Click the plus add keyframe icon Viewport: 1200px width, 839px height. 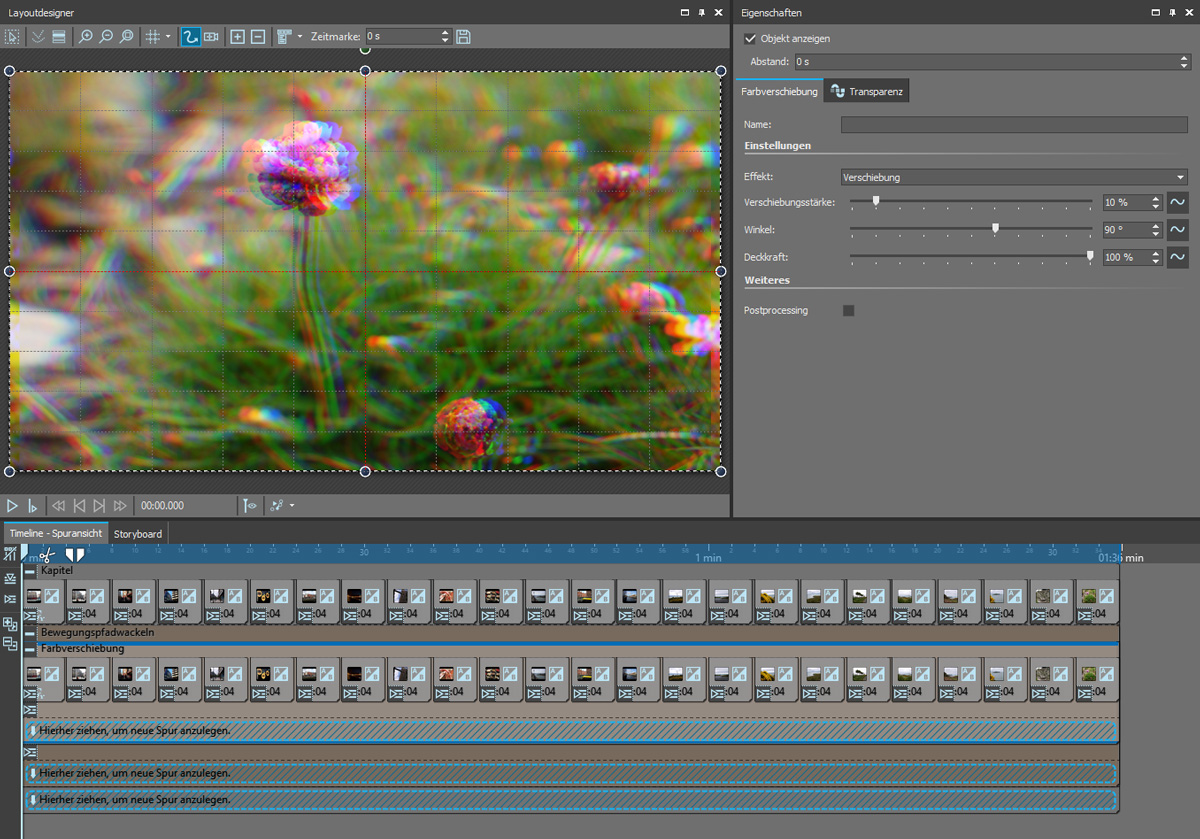click(237, 37)
